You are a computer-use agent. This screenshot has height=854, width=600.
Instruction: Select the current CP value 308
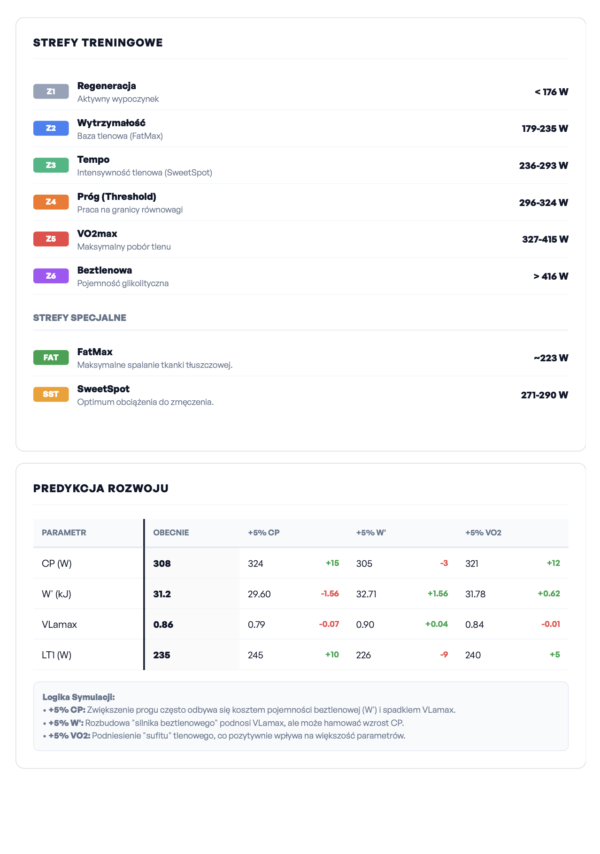pos(162,564)
